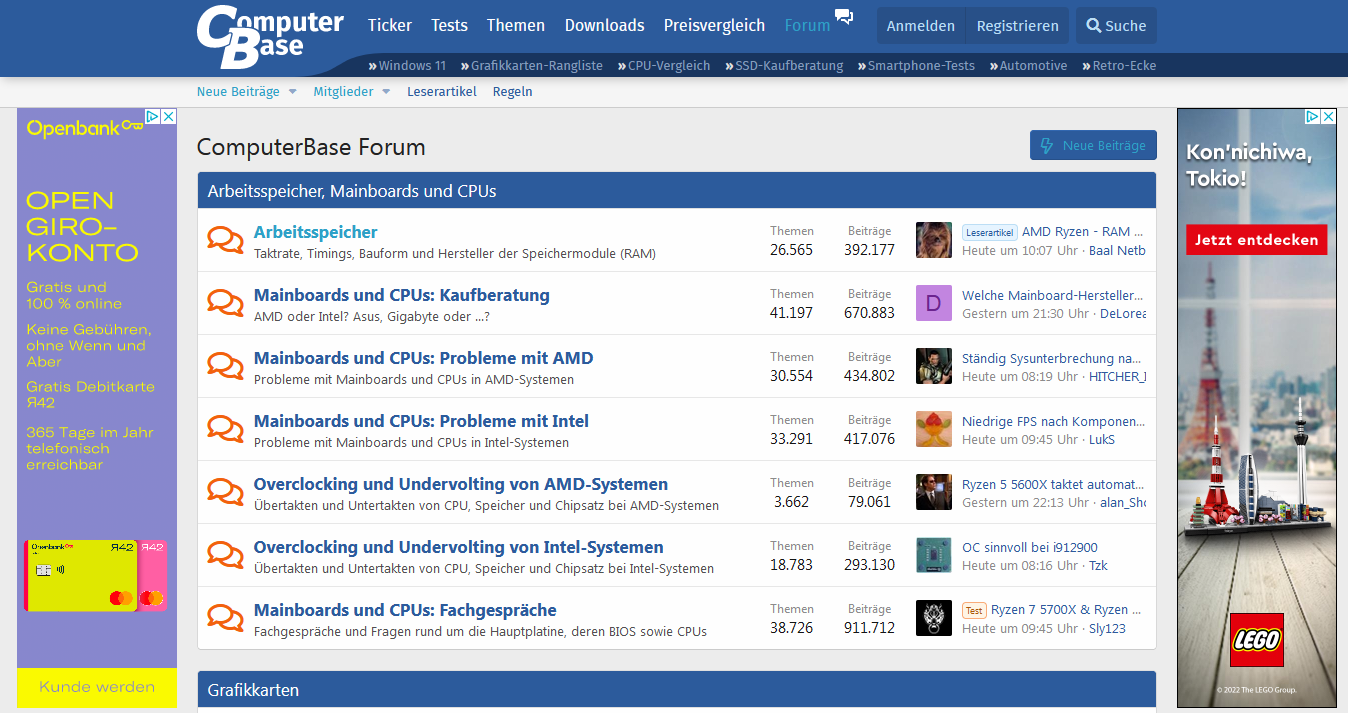Click the ComputerBase logo
The image size is (1348, 713).
pyautogui.click(x=269, y=36)
